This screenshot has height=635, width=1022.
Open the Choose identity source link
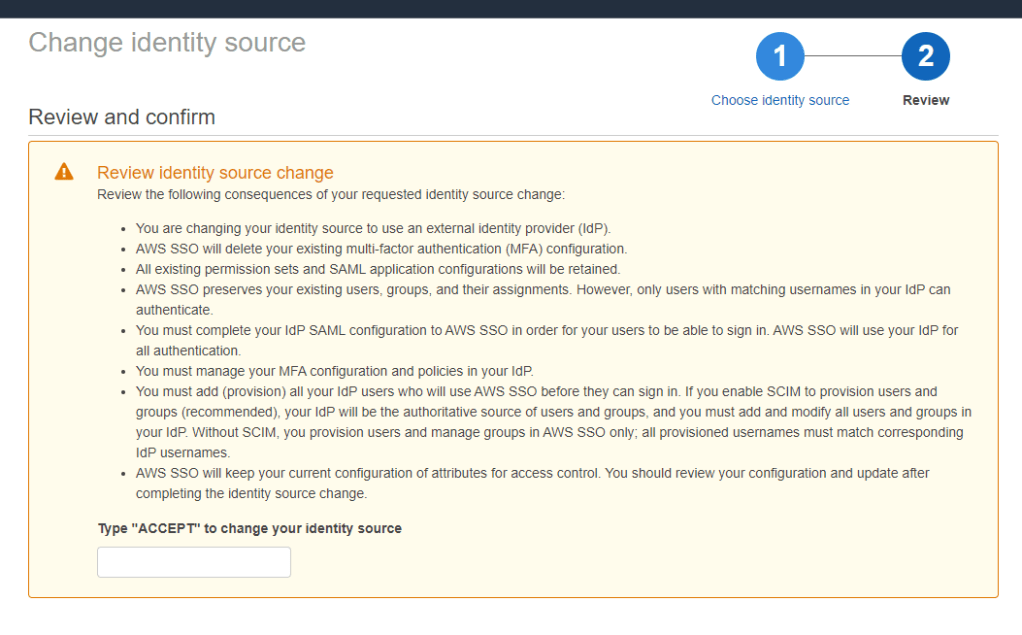[x=780, y=100]
